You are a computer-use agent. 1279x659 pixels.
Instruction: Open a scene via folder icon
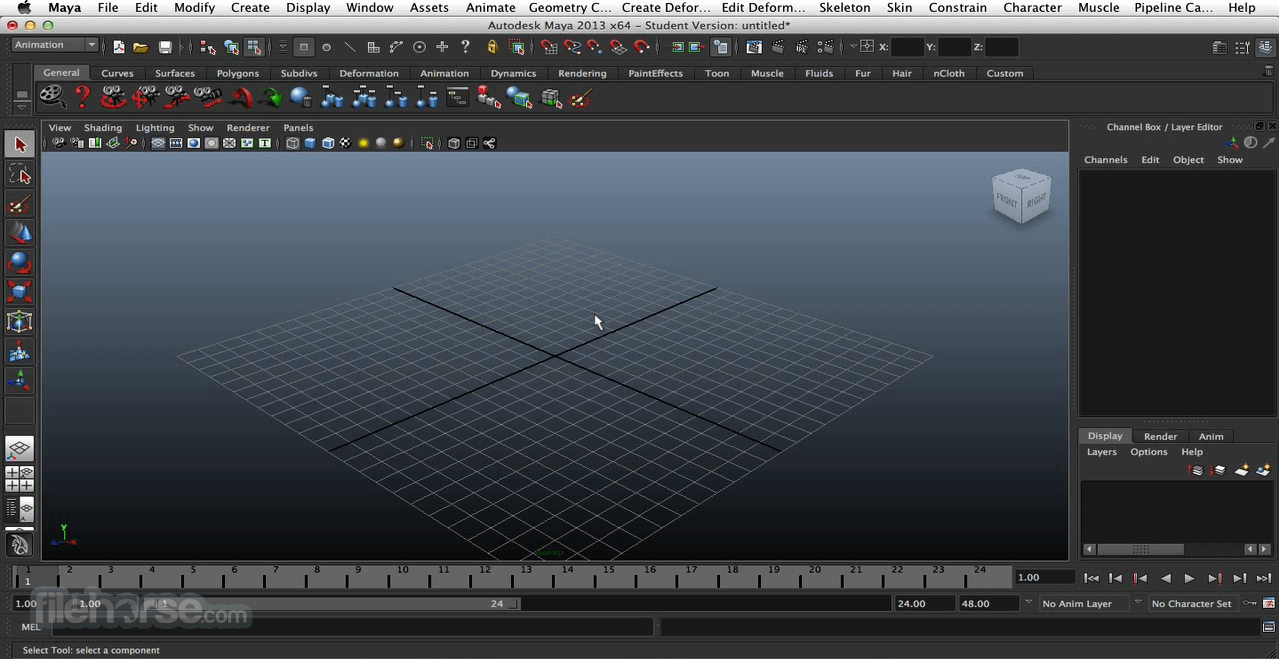pos(141,46)
